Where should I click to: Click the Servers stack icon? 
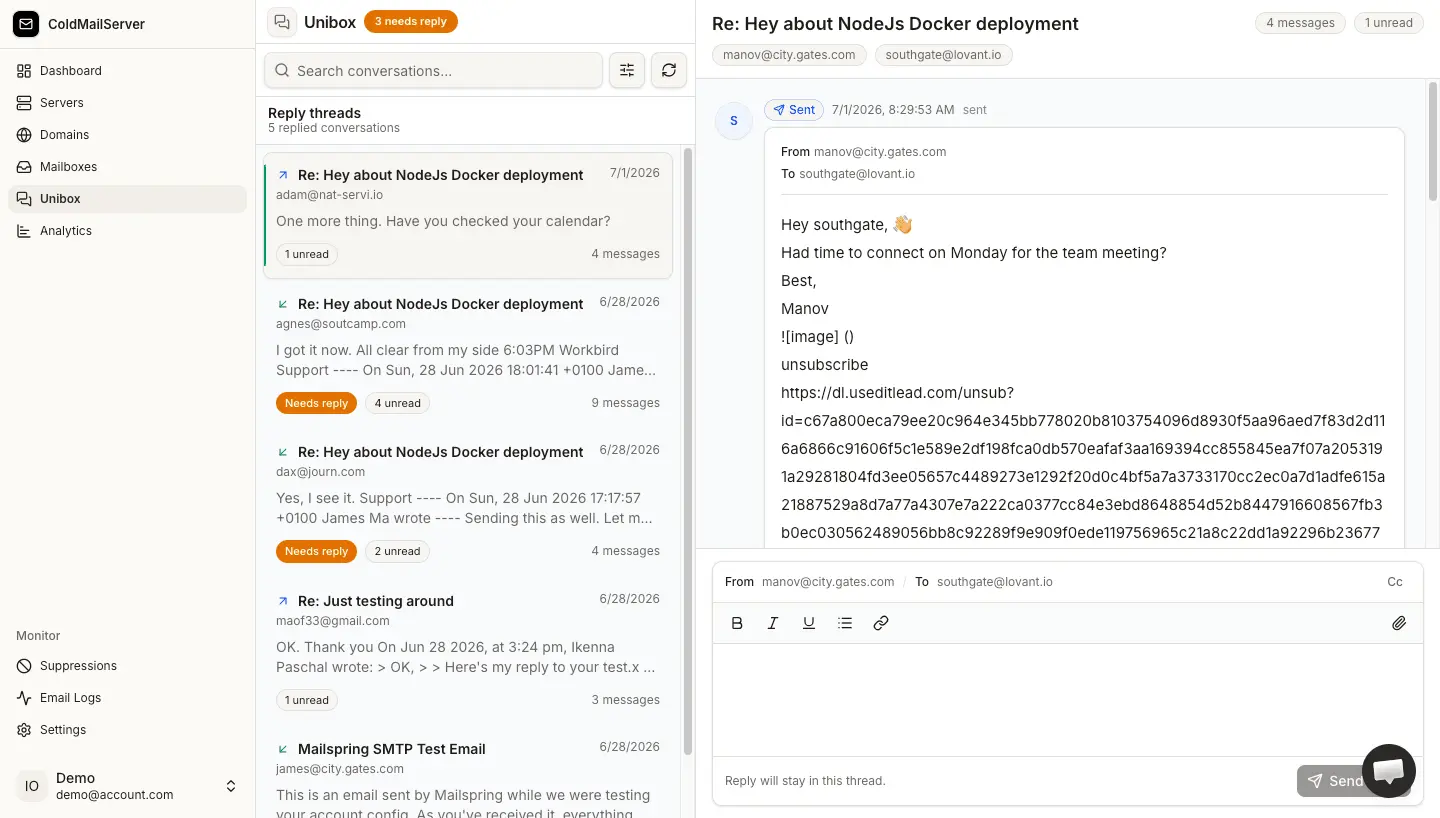24,103
